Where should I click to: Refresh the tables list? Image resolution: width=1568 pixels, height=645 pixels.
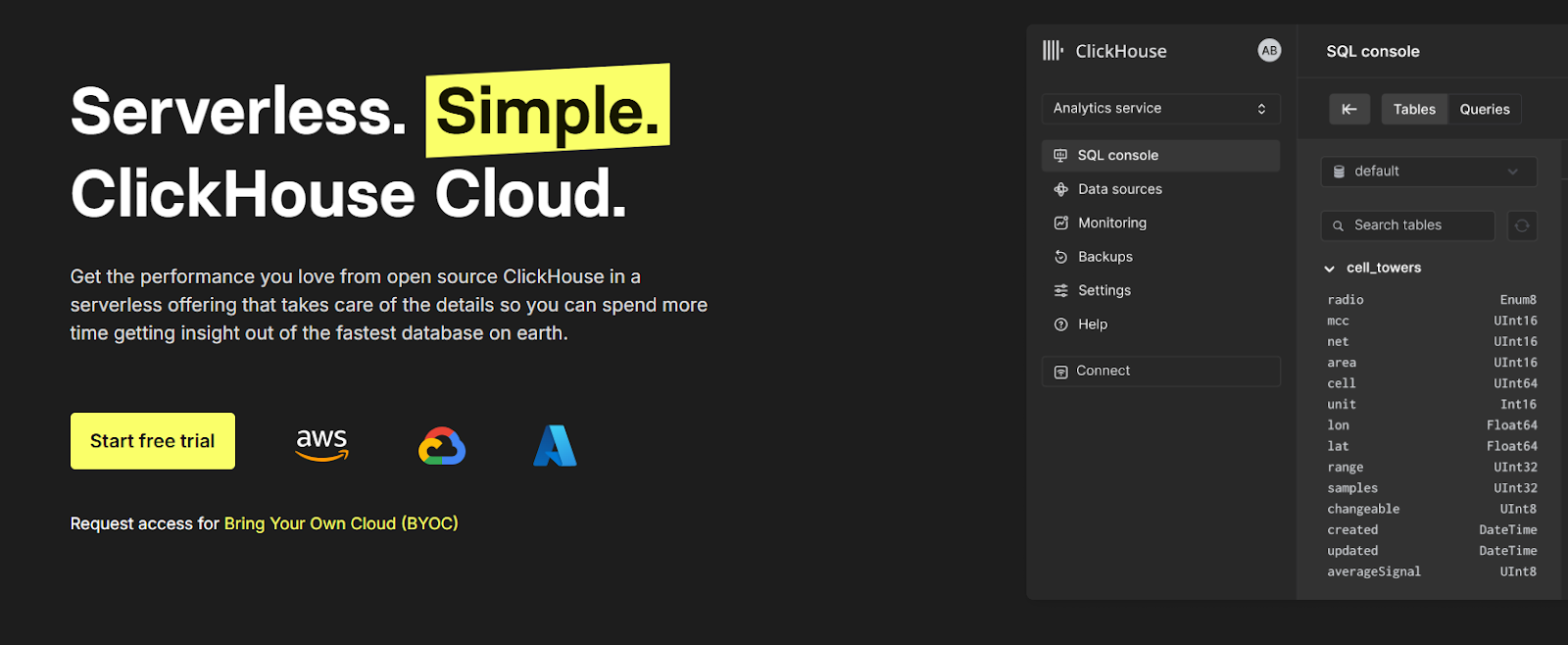tap(1522, 225)
